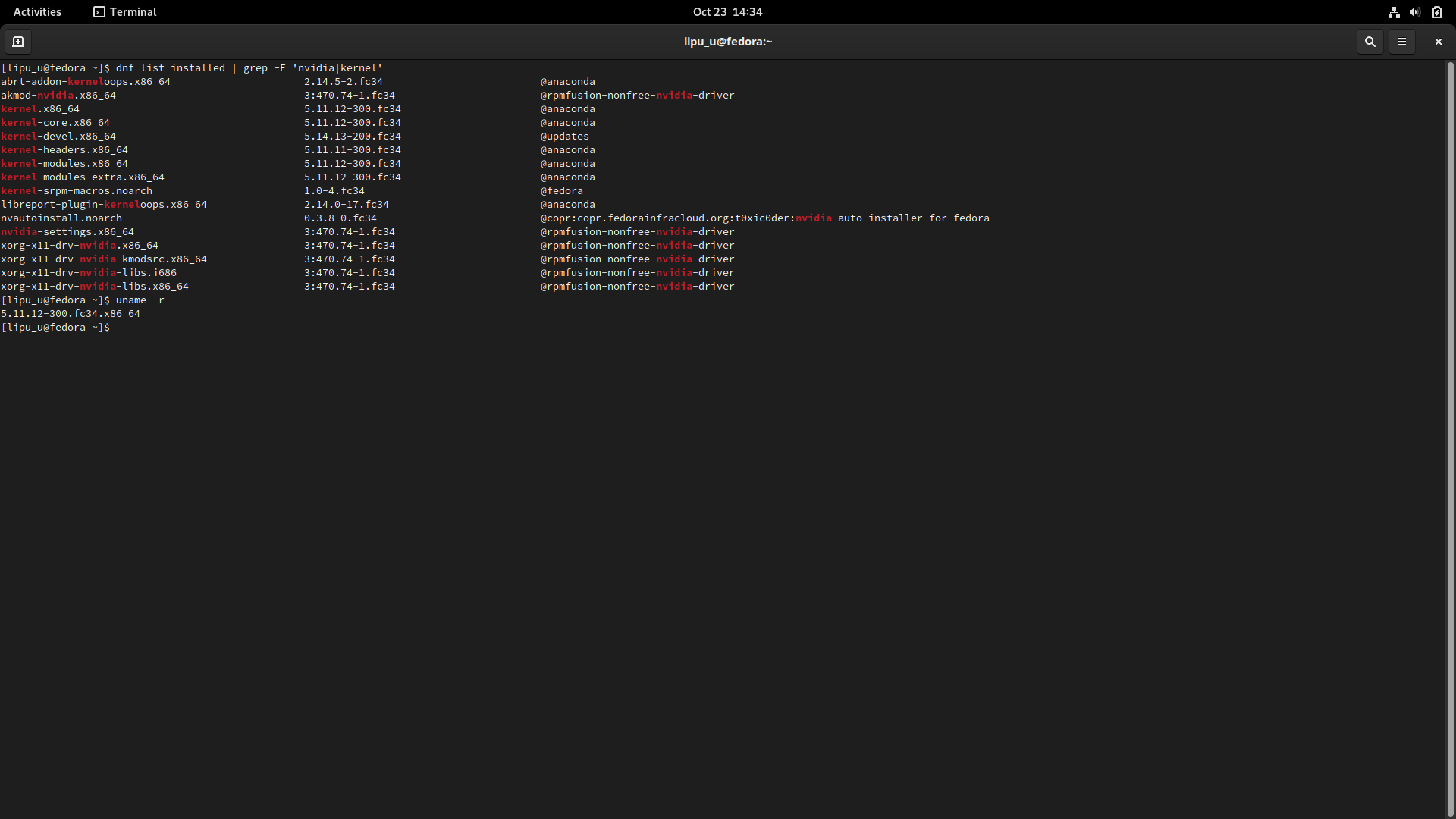Viewport: 1456px width, 819px height.
Task: Open a new terminal tab
Action: pos(18,42)
